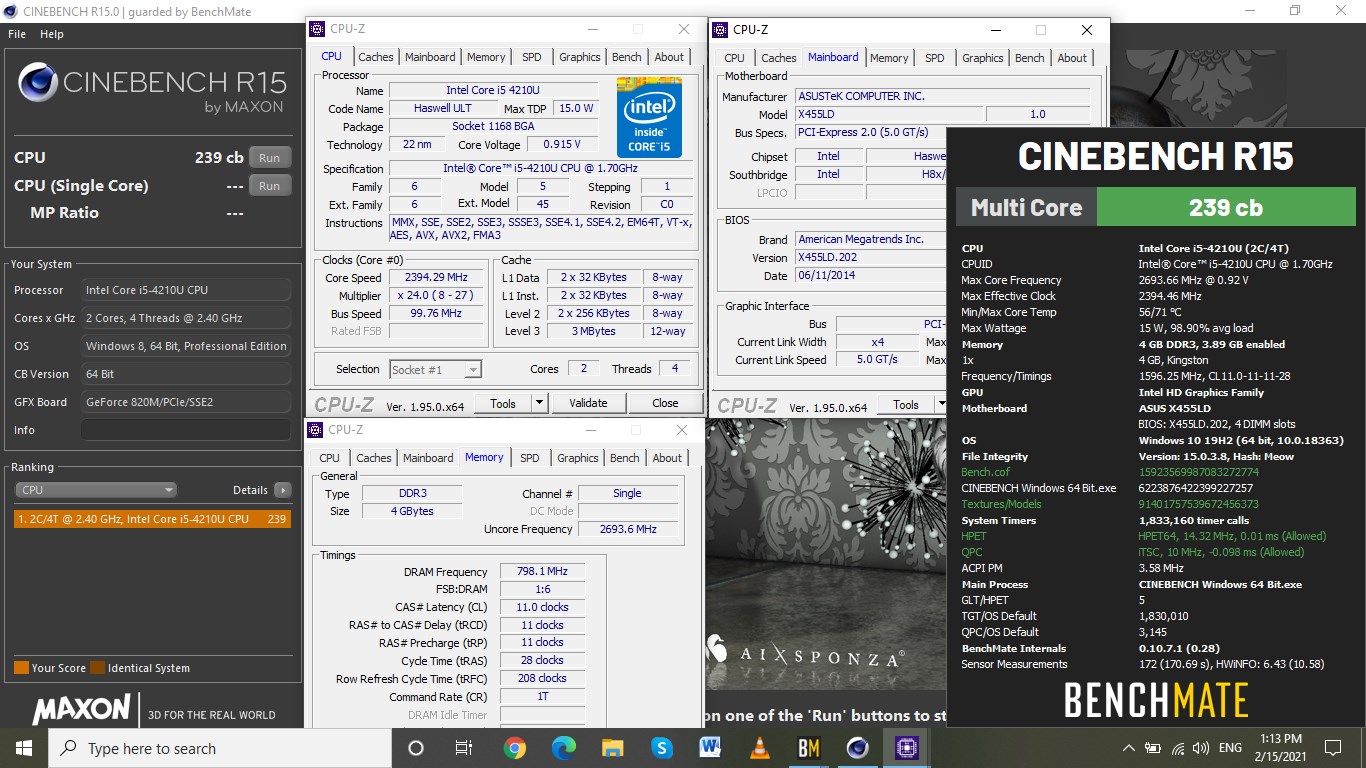
Task: Open the Socket #1 selection dropdown
Action: [x=435, y=370]
